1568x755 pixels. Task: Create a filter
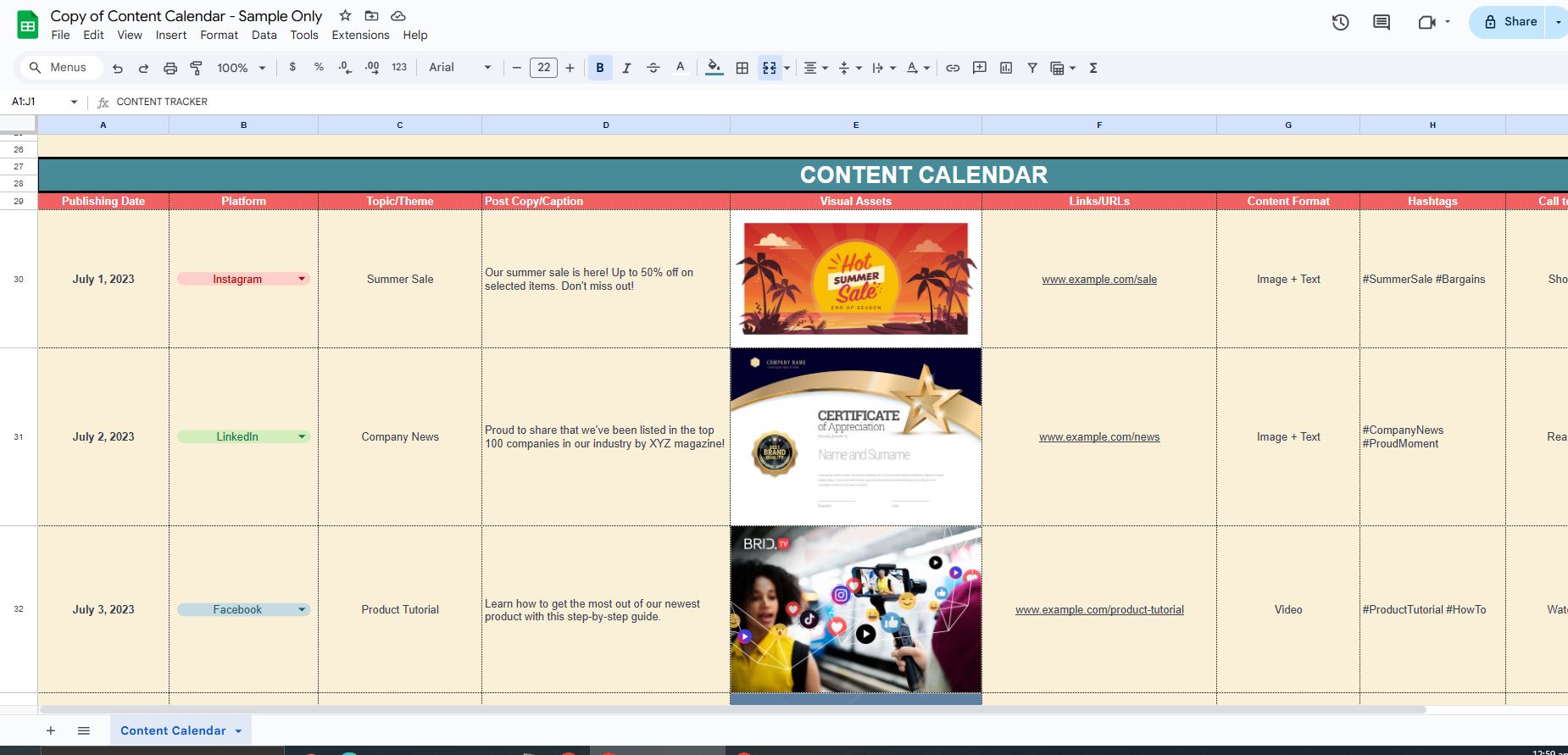point(1032,68)
